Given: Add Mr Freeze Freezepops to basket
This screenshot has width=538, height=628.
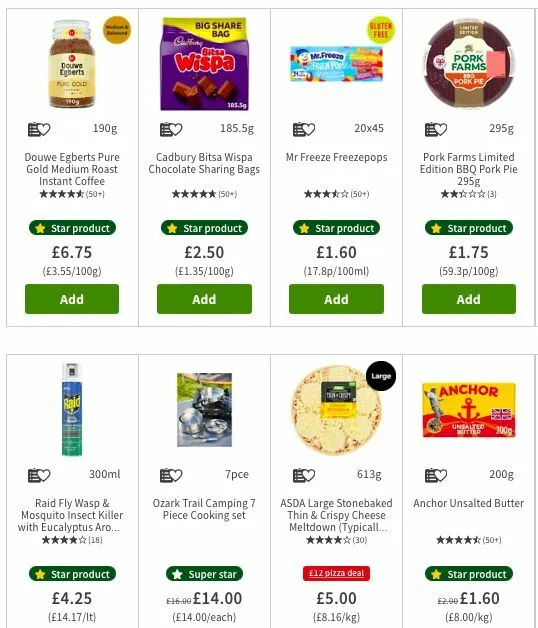Looking at the screenshot, I should (336, 299).
